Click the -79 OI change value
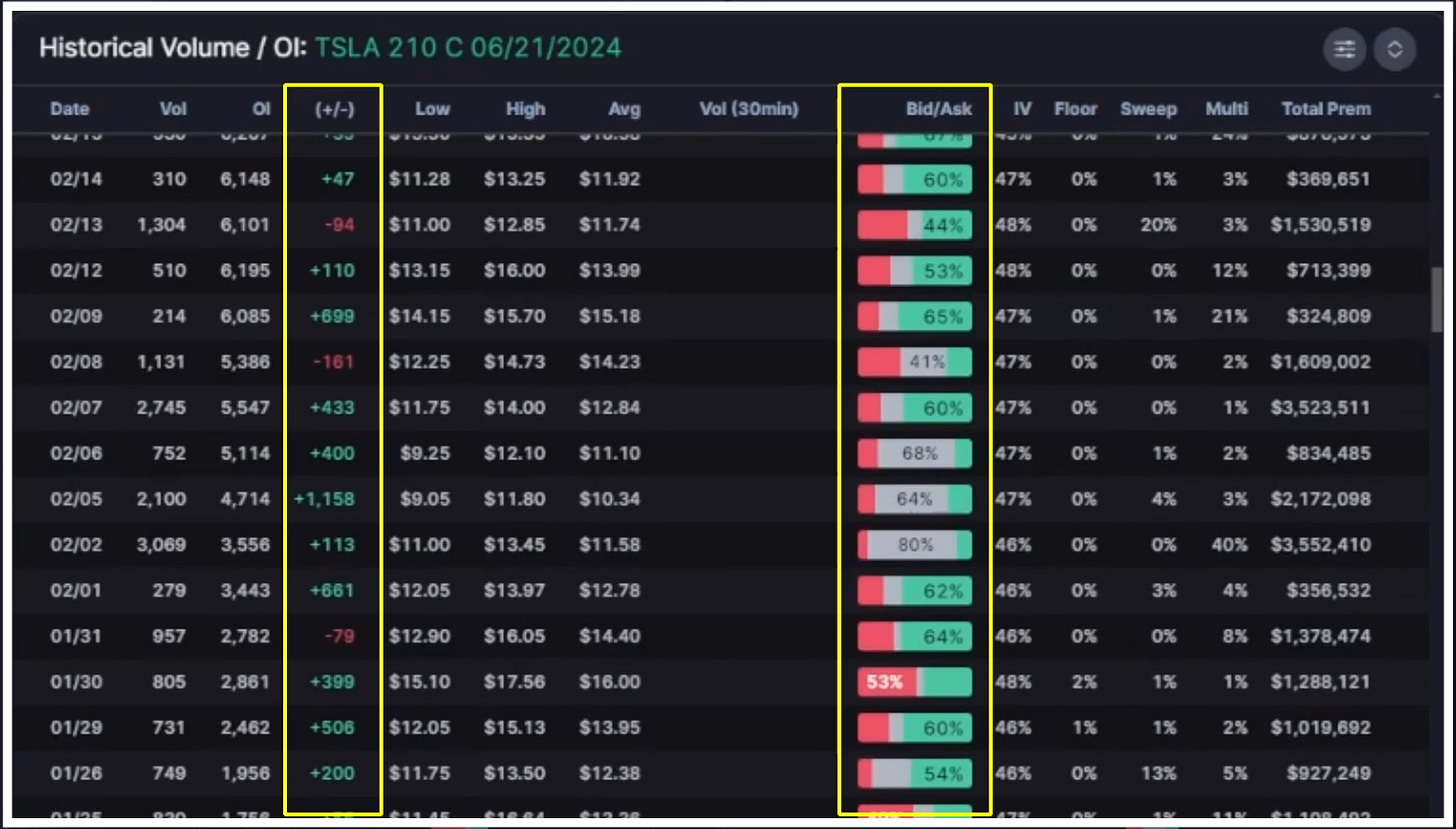This screenshot has width=1456, height=829. click(340, 636)
